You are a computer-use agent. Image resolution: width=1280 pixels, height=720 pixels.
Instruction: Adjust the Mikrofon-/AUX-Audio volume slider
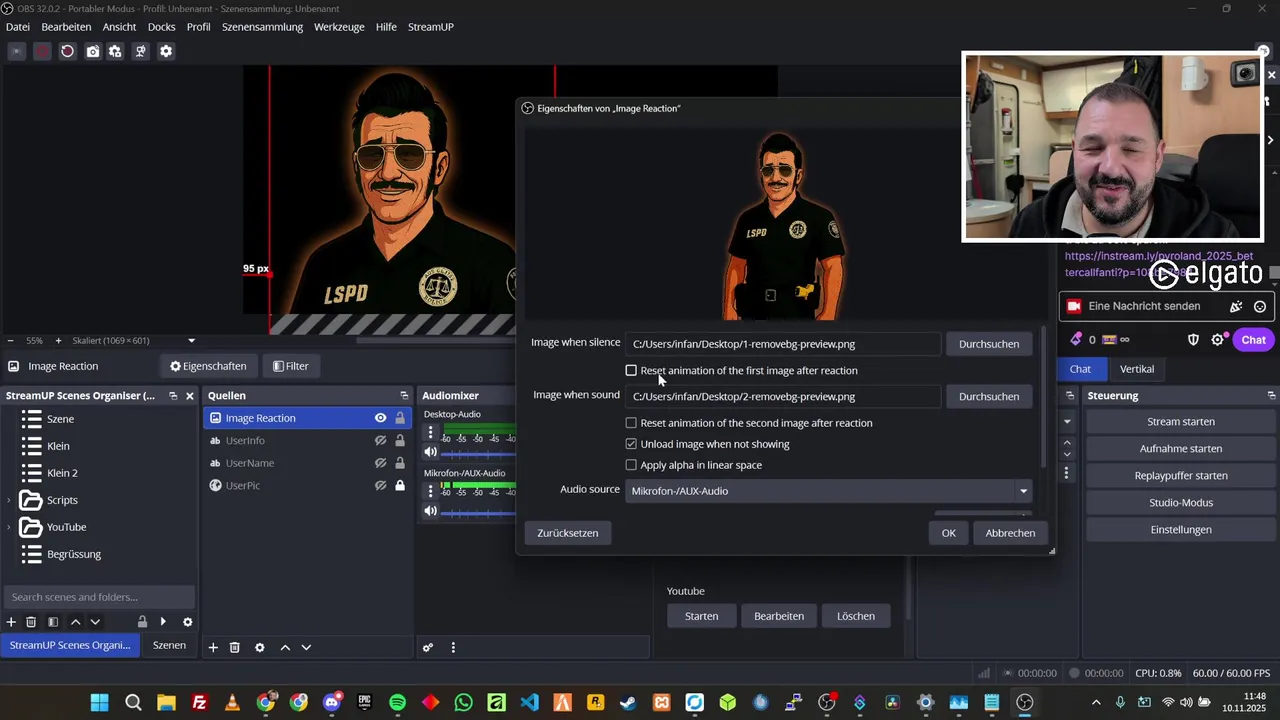pyautogui.click(x=480, y=512)
